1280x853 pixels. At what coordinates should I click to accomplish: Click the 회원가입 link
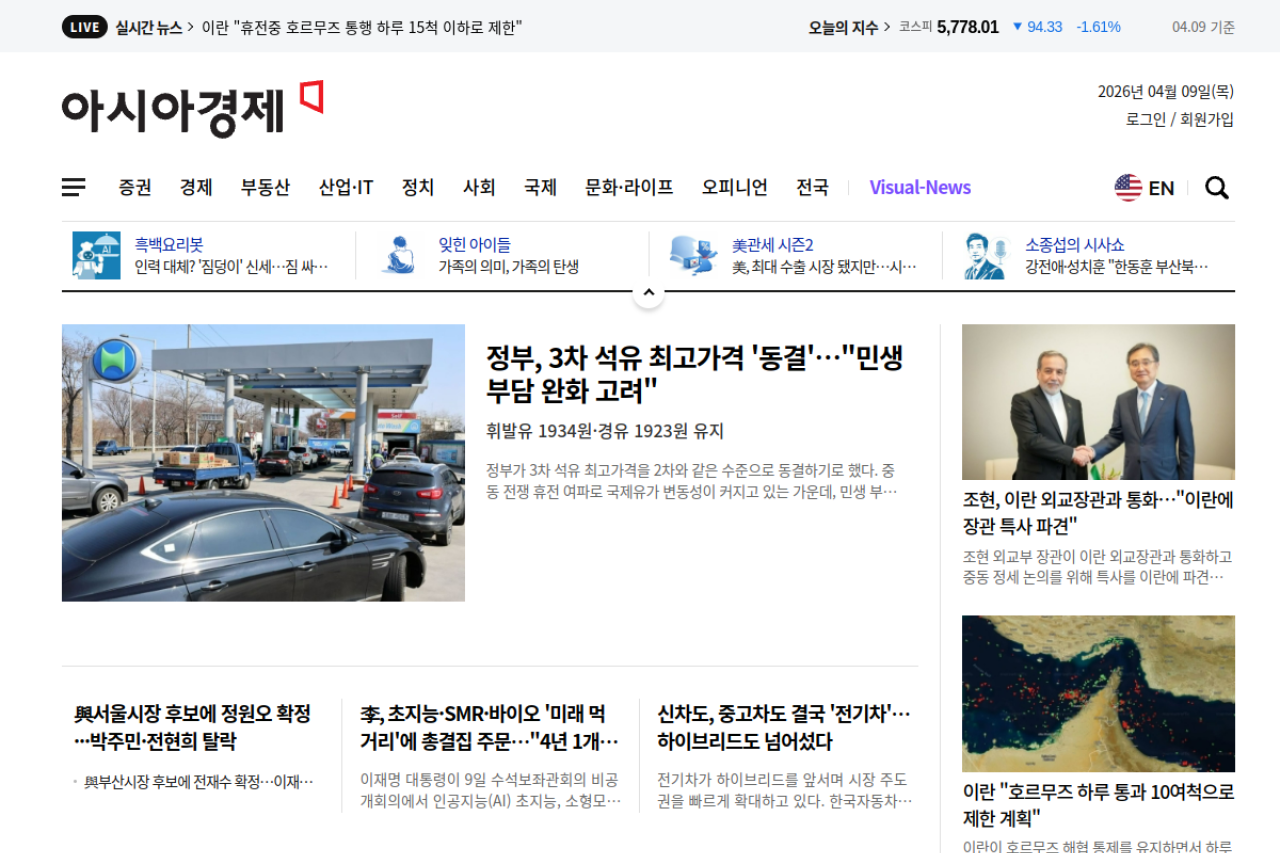click(1207, 119)
